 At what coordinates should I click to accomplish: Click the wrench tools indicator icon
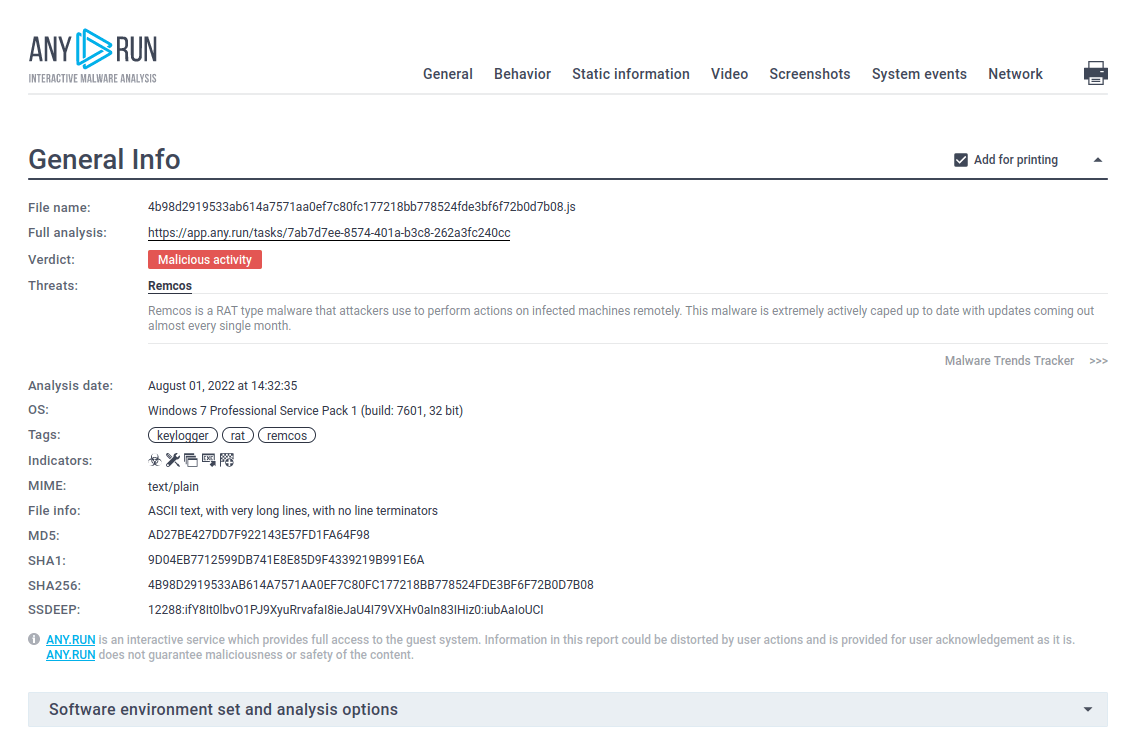(172, 460)
